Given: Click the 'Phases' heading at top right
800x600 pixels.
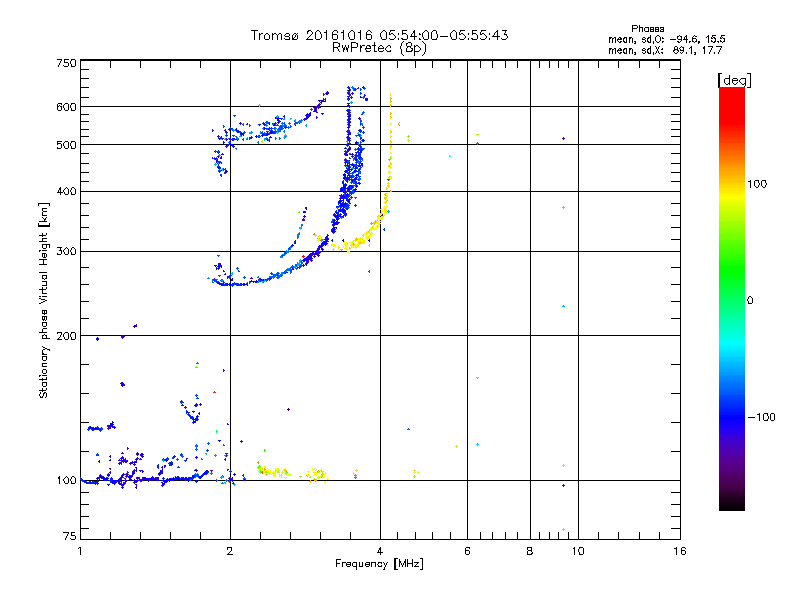Looking at the screenshot, I should pos(647,29).
